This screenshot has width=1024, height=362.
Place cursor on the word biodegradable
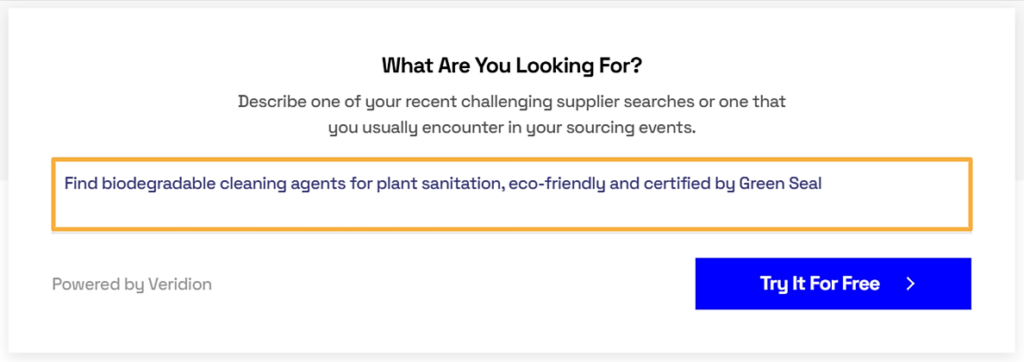coord(152,184)
